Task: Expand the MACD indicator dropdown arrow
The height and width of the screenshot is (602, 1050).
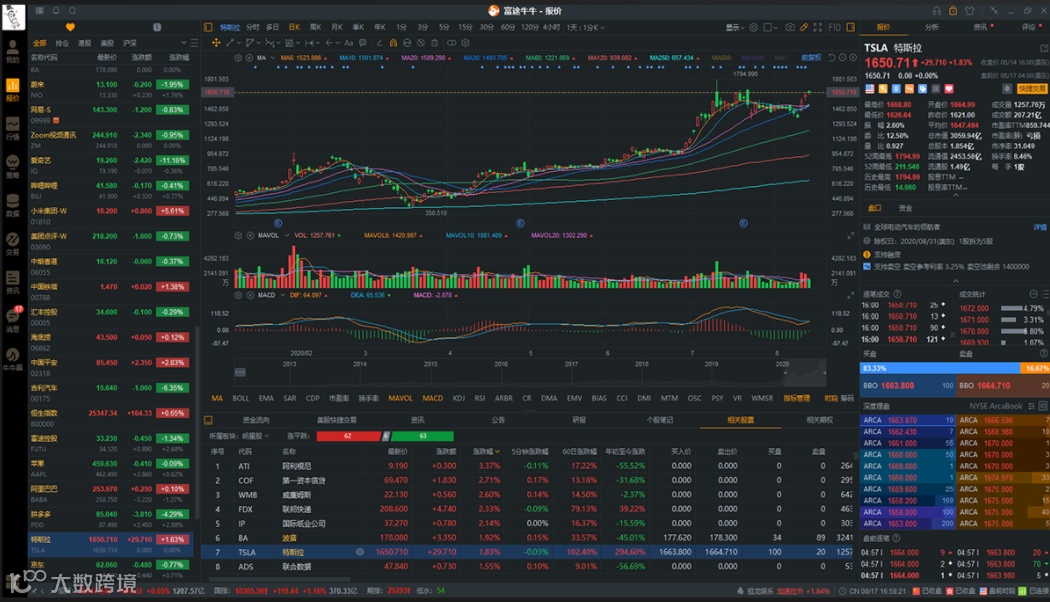Action: click(x=283, y=295)
